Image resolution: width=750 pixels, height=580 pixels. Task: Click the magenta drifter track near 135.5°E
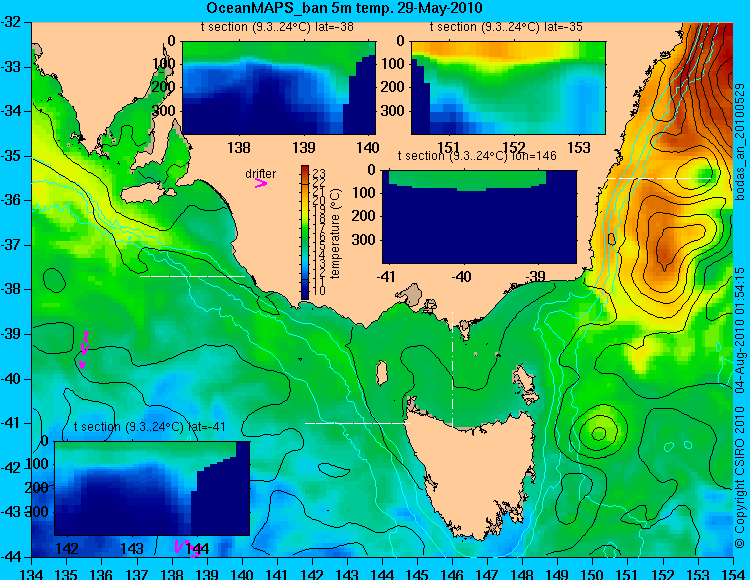[84, 350]
